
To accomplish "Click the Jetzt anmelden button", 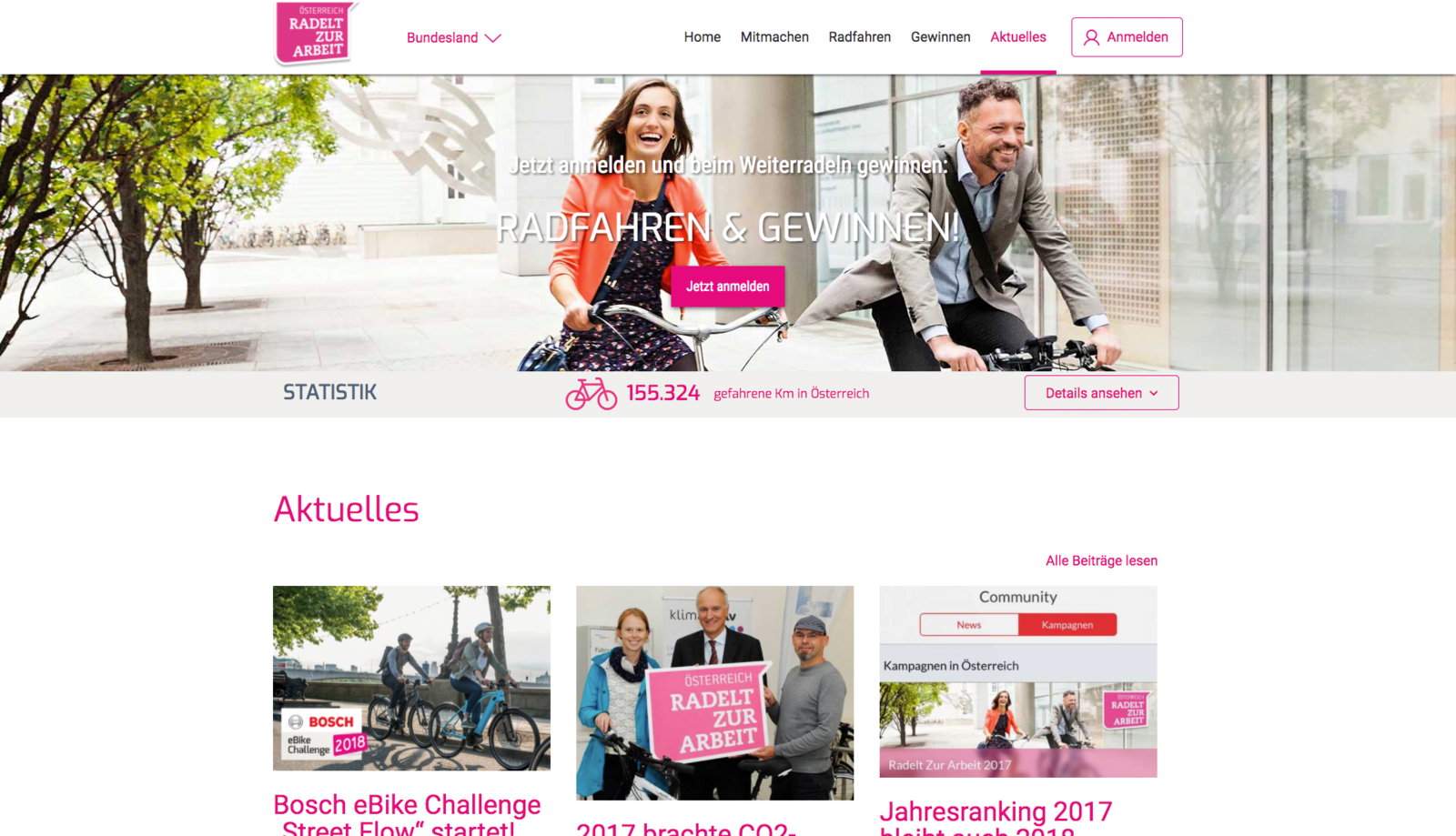I will click(728, 287).
